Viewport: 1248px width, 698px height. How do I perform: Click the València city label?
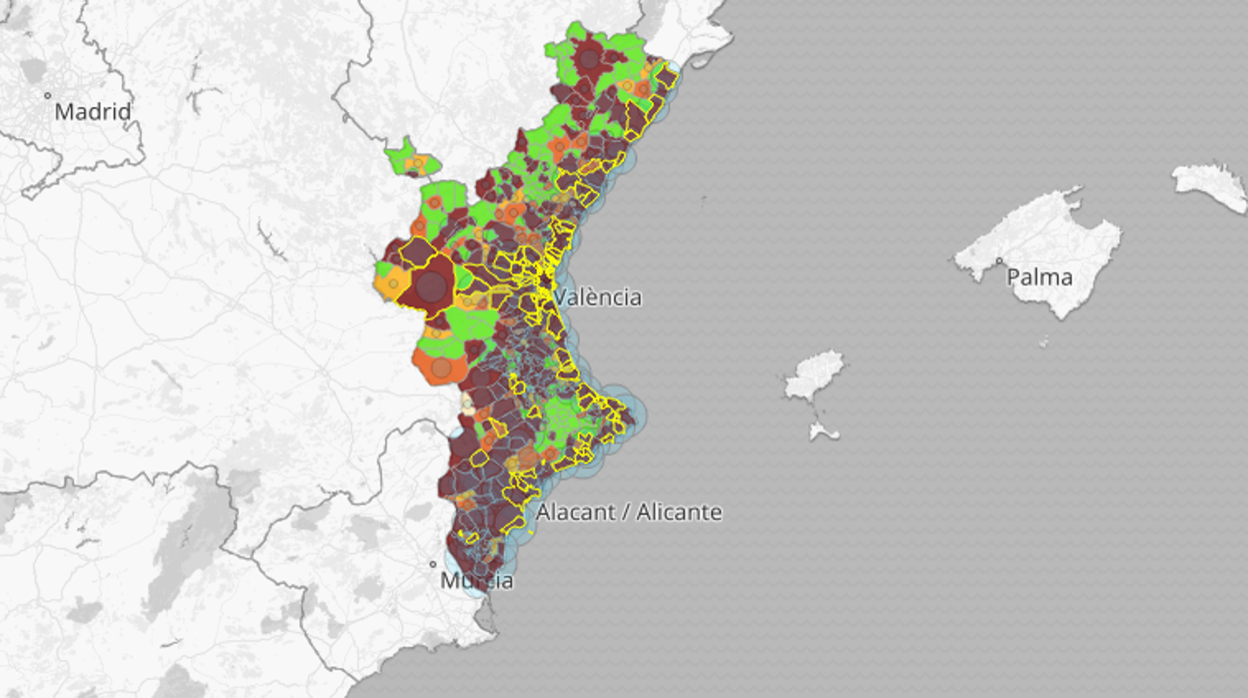[597, 297]
